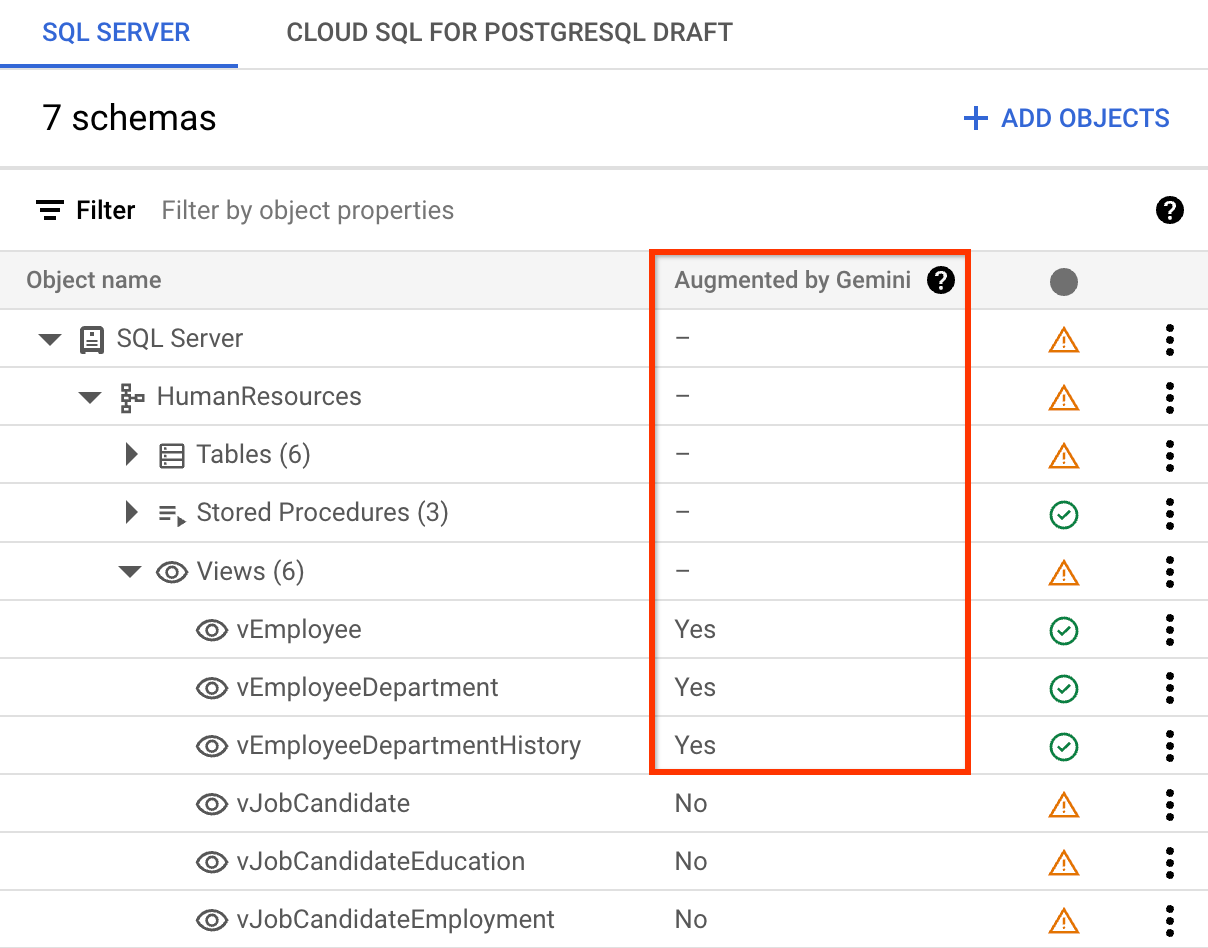Click the ADD OBJECTS button
This screenshot has height=948, width=1208.
click(x=1066, y=118)
